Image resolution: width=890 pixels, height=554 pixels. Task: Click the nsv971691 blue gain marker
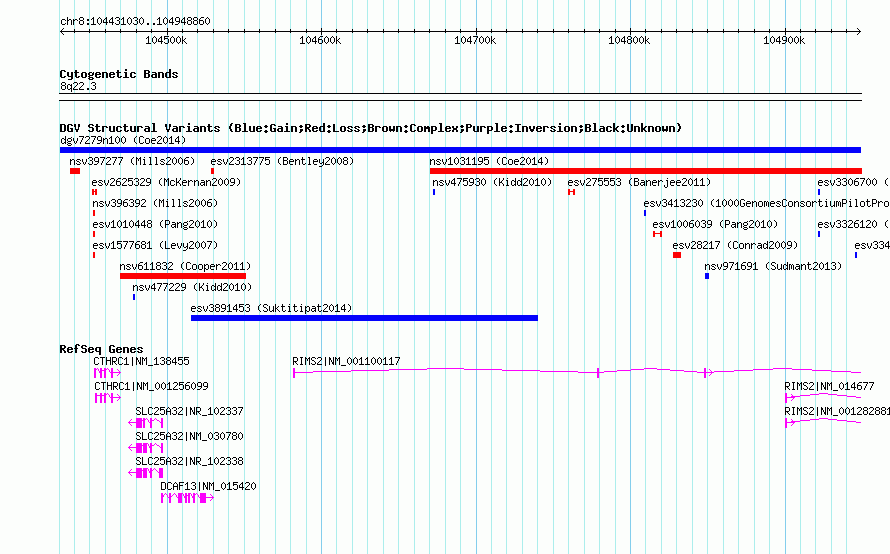pyautogui.click(x=707, y=276)
